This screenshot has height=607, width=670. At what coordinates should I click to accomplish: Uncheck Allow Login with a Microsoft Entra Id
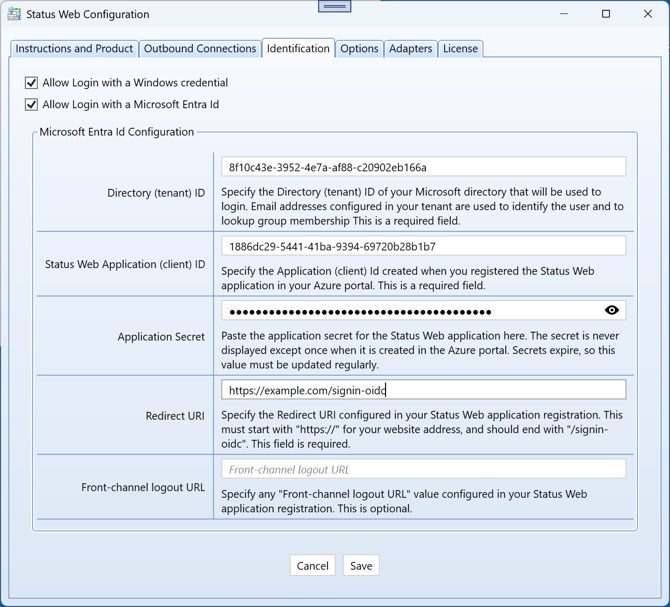pos(31,104)
